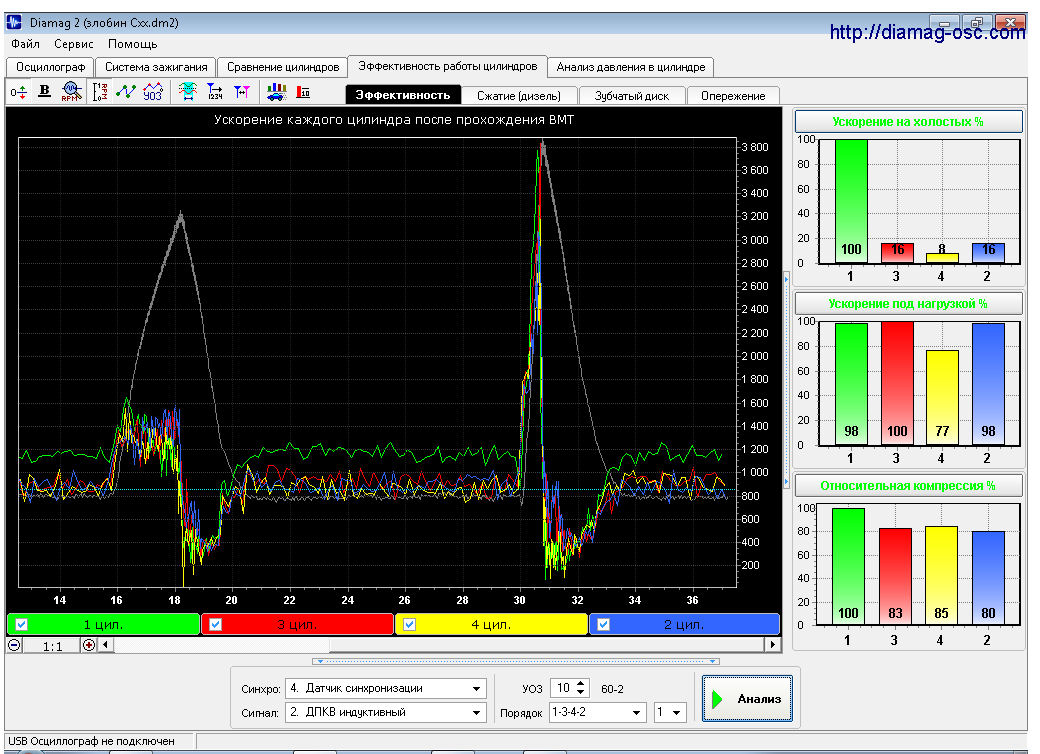Click the cyan waveform envelope range icon
Image resolution: width=1040 pixels, height=754 pixels.
(x=188, y=92)
